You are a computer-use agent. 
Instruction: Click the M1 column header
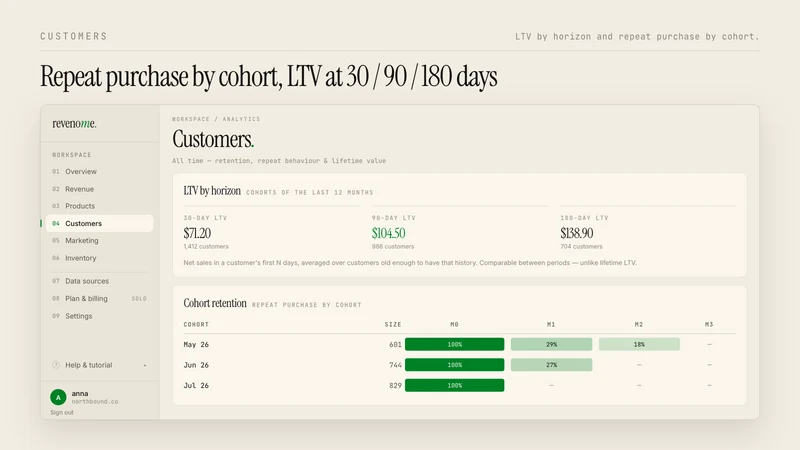pos(551,324)
